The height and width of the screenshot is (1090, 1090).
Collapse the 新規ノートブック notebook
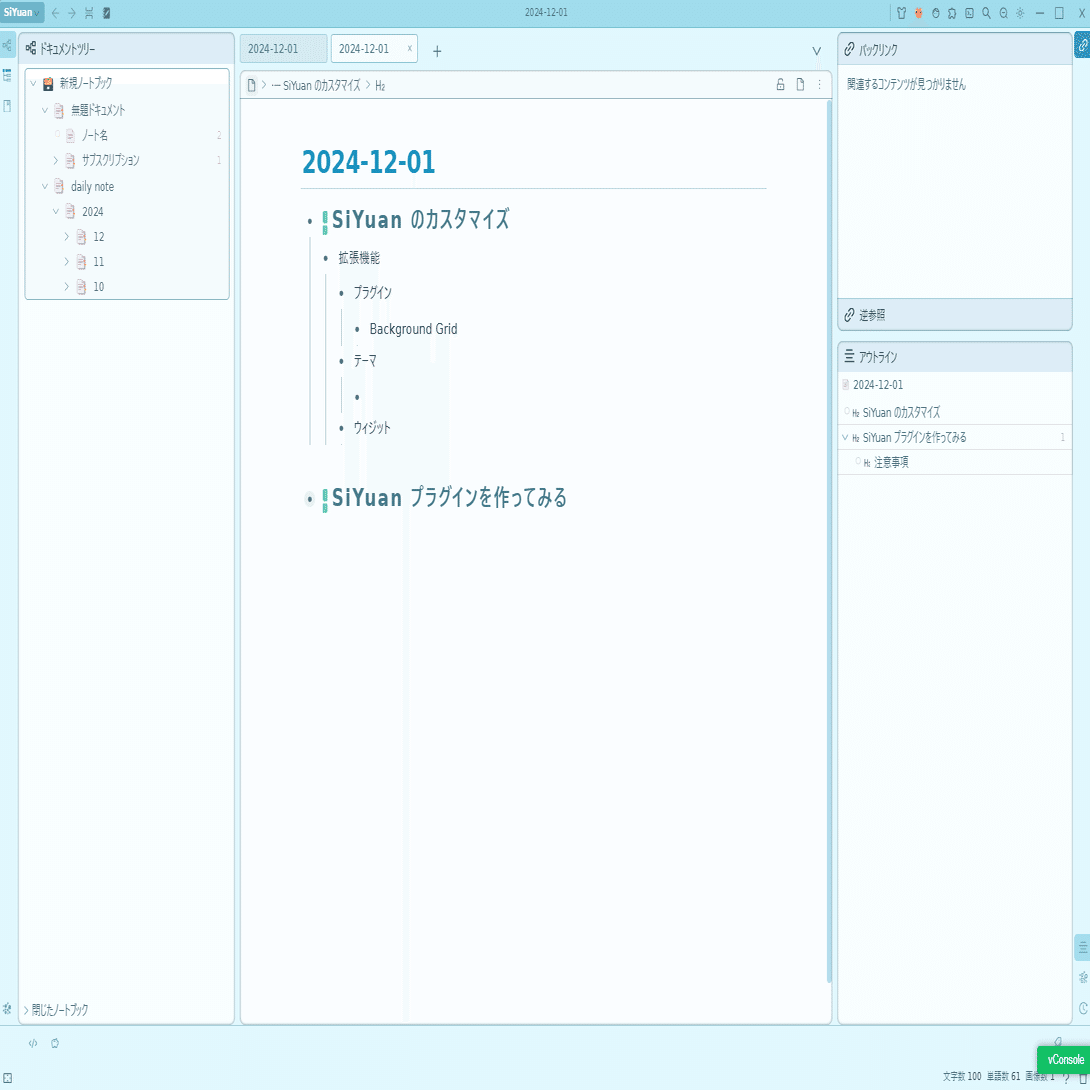pyautogui.click(x=33, y=83)
